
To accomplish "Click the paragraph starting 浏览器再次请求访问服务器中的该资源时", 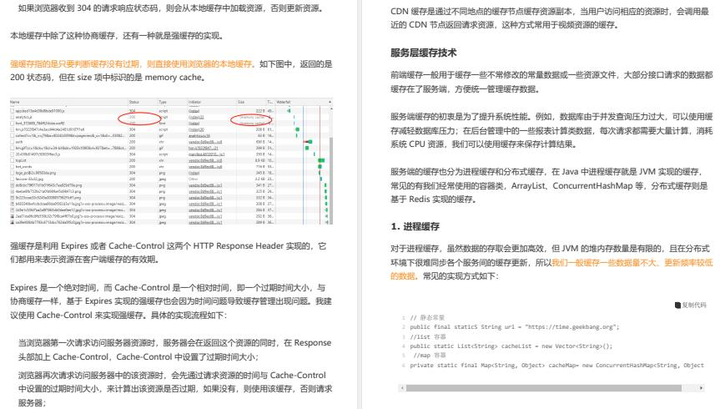I will coord(174,389).
